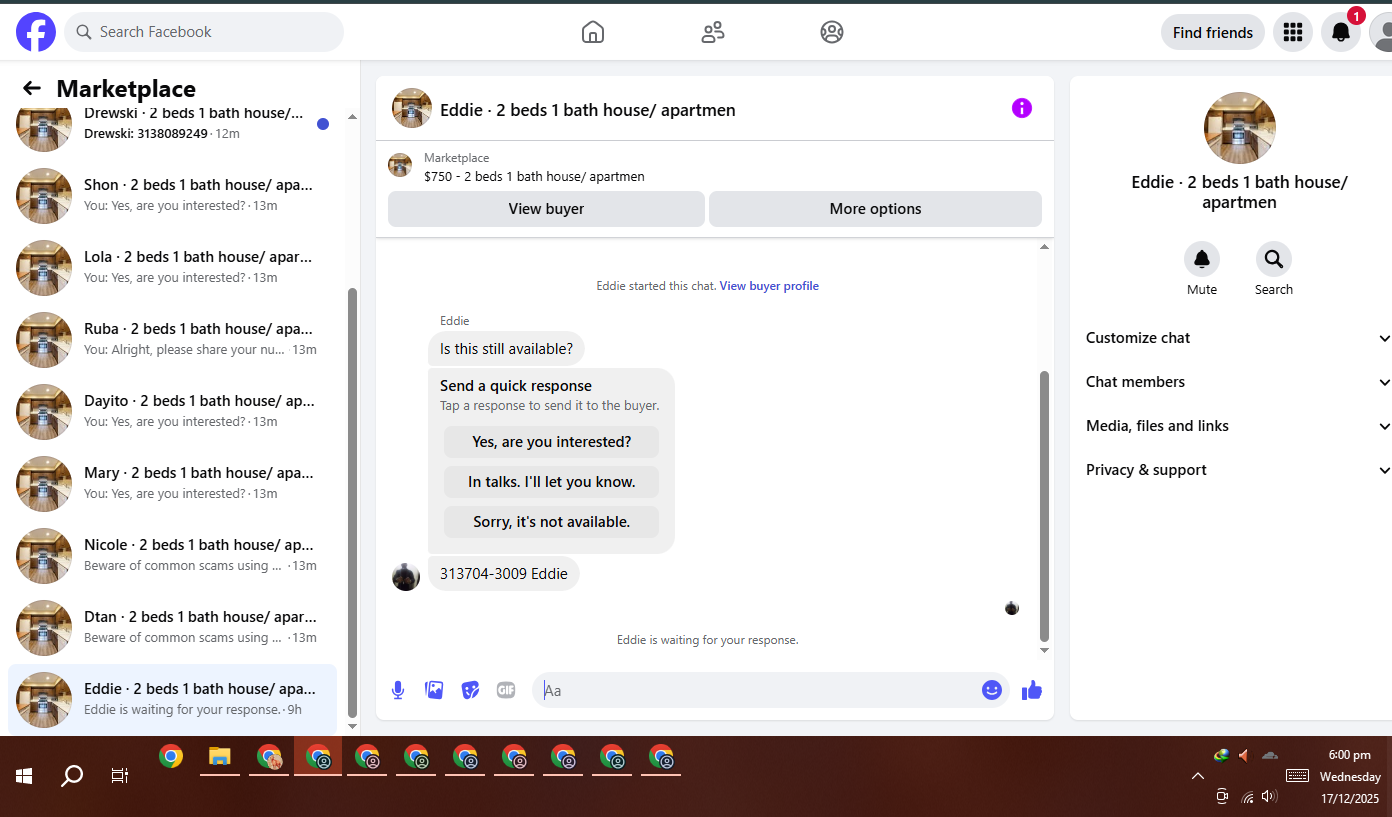Expand Customize chat section
The image size is (1392, 817).
[x=1238, y=338]
